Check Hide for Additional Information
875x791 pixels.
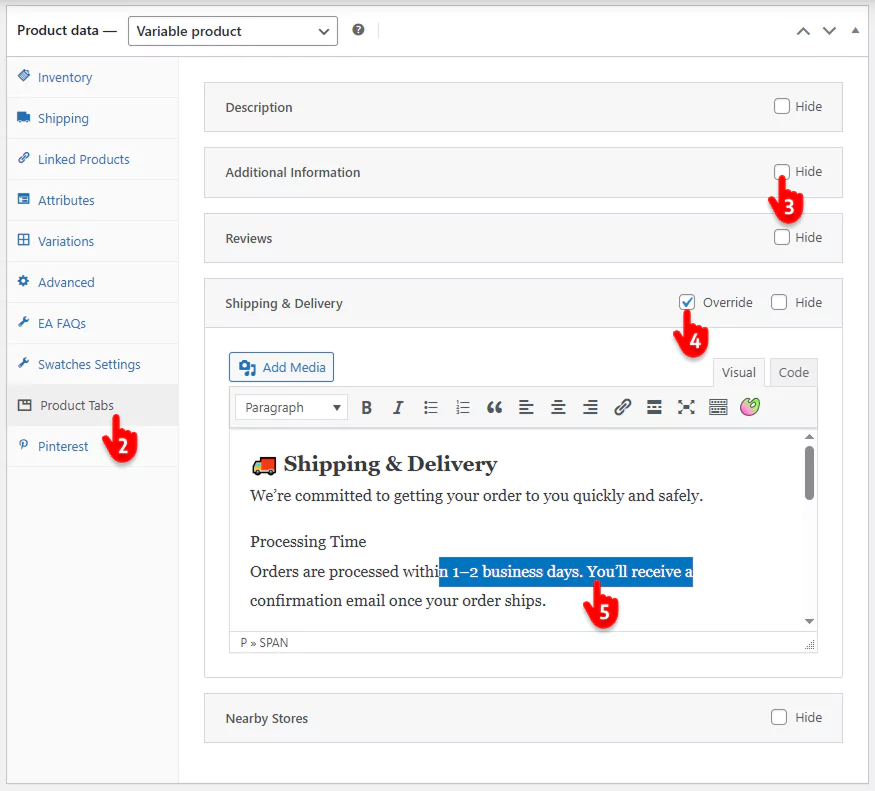coord(782,171)
